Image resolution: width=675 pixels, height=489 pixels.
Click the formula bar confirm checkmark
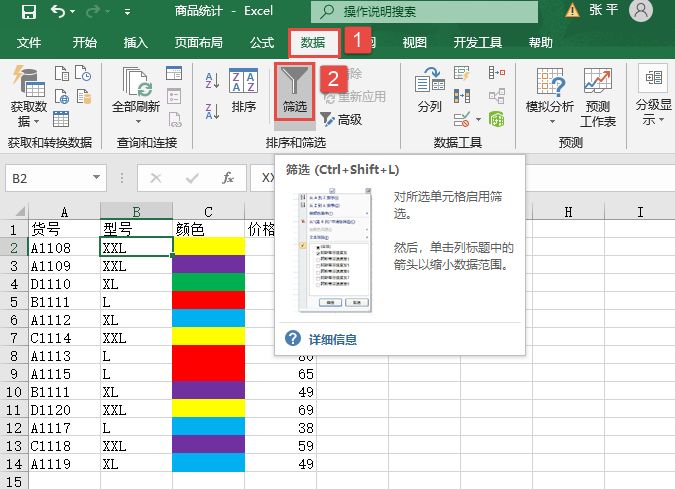coord(192,178)
